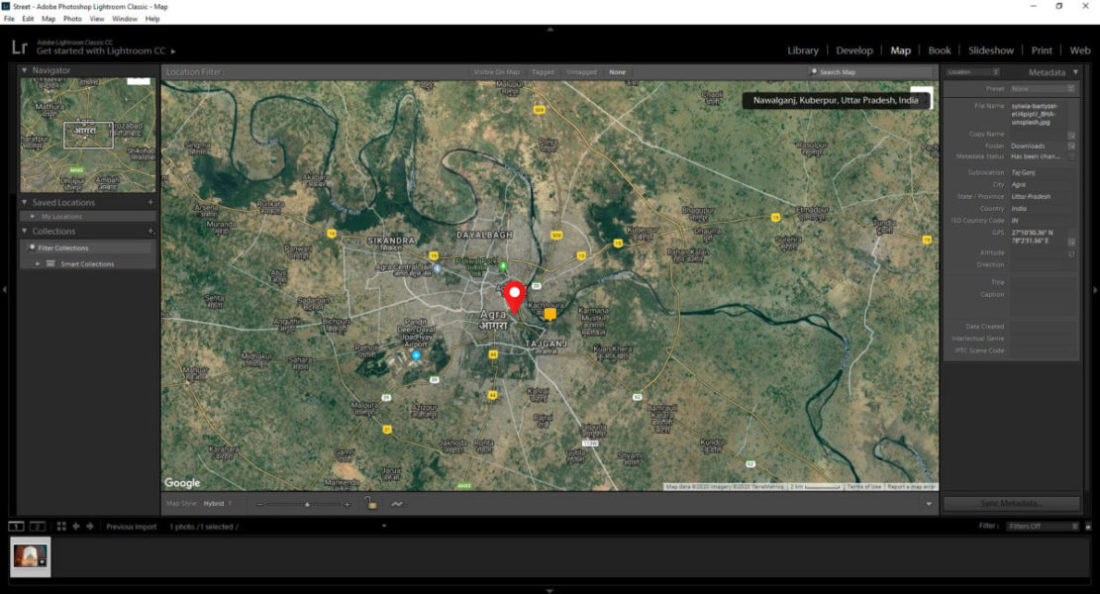
Task: Open the Help menu
Action: (x=152, y=19)
